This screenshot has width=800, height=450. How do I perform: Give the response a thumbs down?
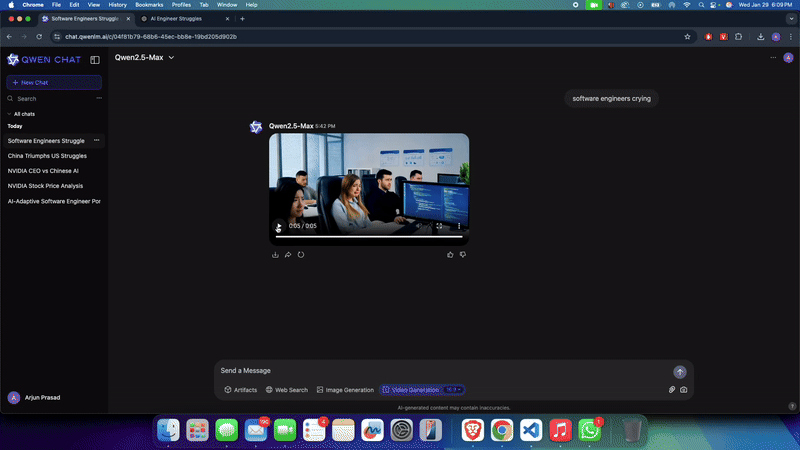point(463,255)
